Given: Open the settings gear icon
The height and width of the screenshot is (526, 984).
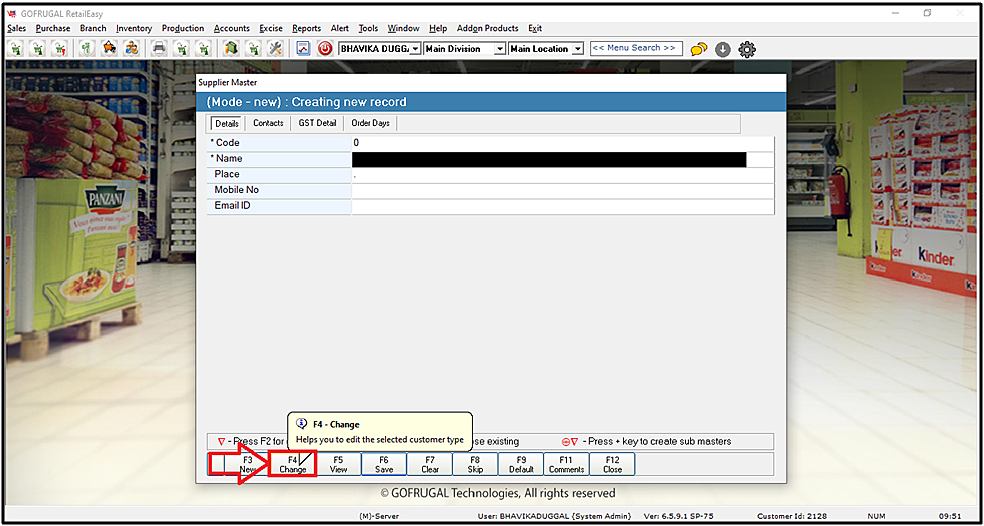Looking at the screenshot, I should (x=747, y=49).
